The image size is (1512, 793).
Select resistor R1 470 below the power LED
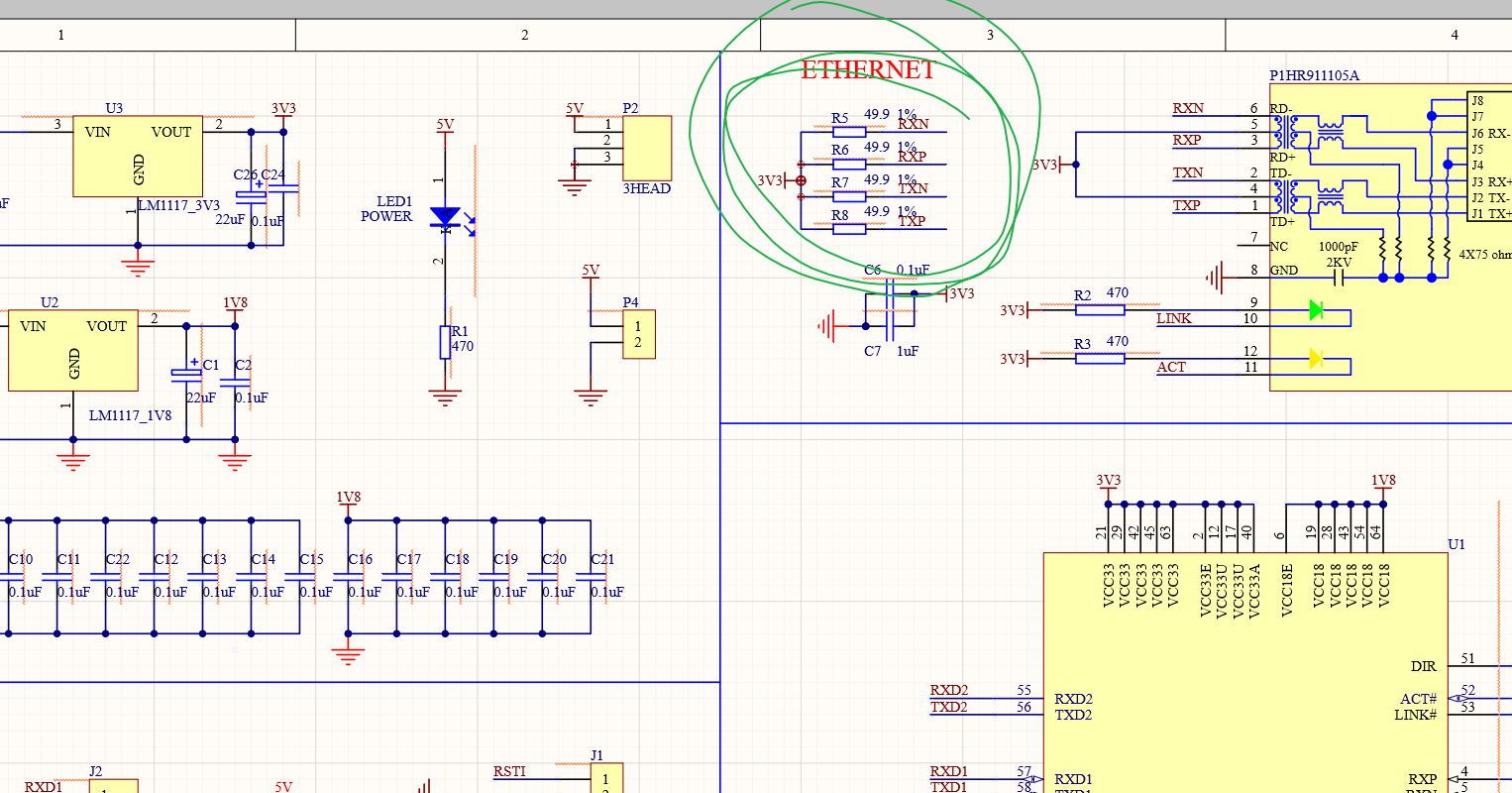pos(445,342)
